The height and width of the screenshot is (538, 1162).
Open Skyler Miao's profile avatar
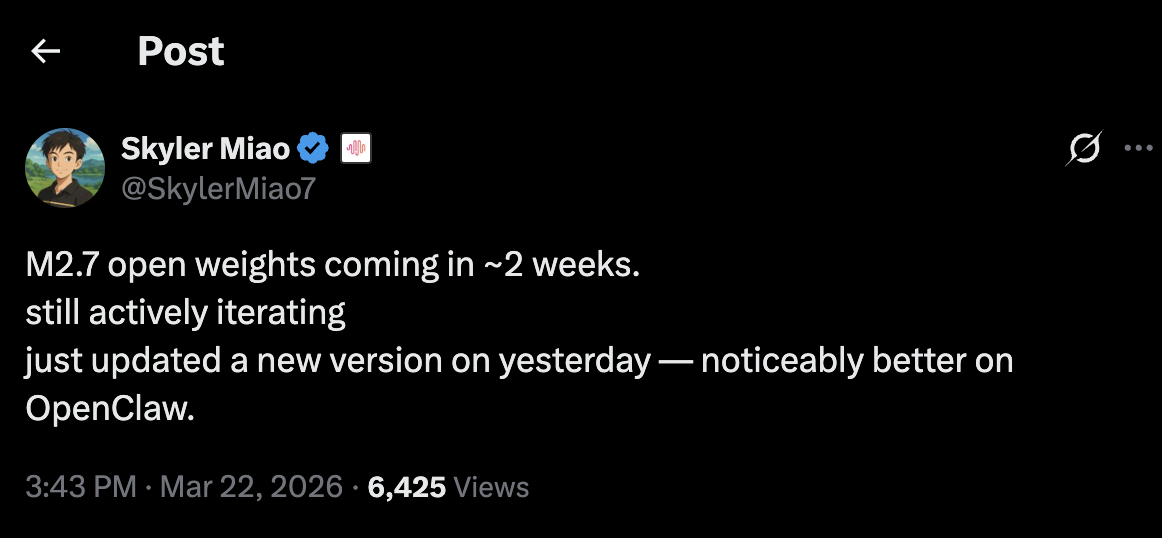(x=65, y=168)
